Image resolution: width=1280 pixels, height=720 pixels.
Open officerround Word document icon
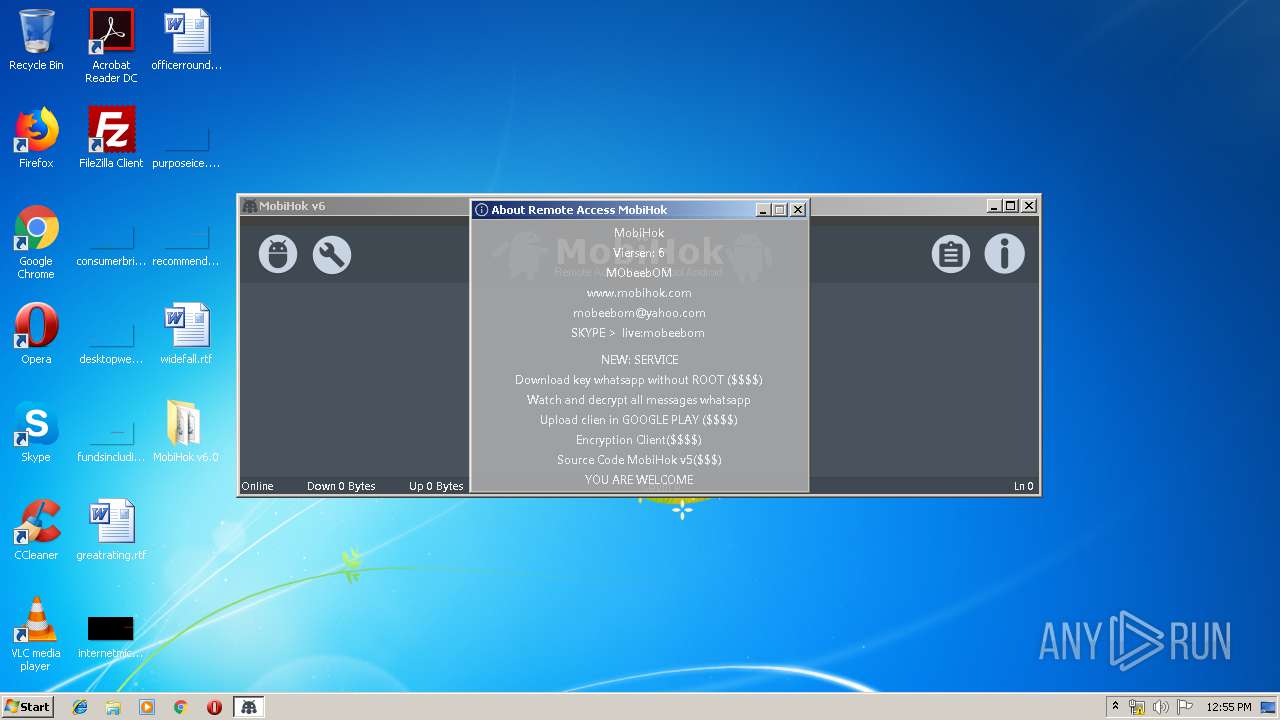(x=187, y=40)
